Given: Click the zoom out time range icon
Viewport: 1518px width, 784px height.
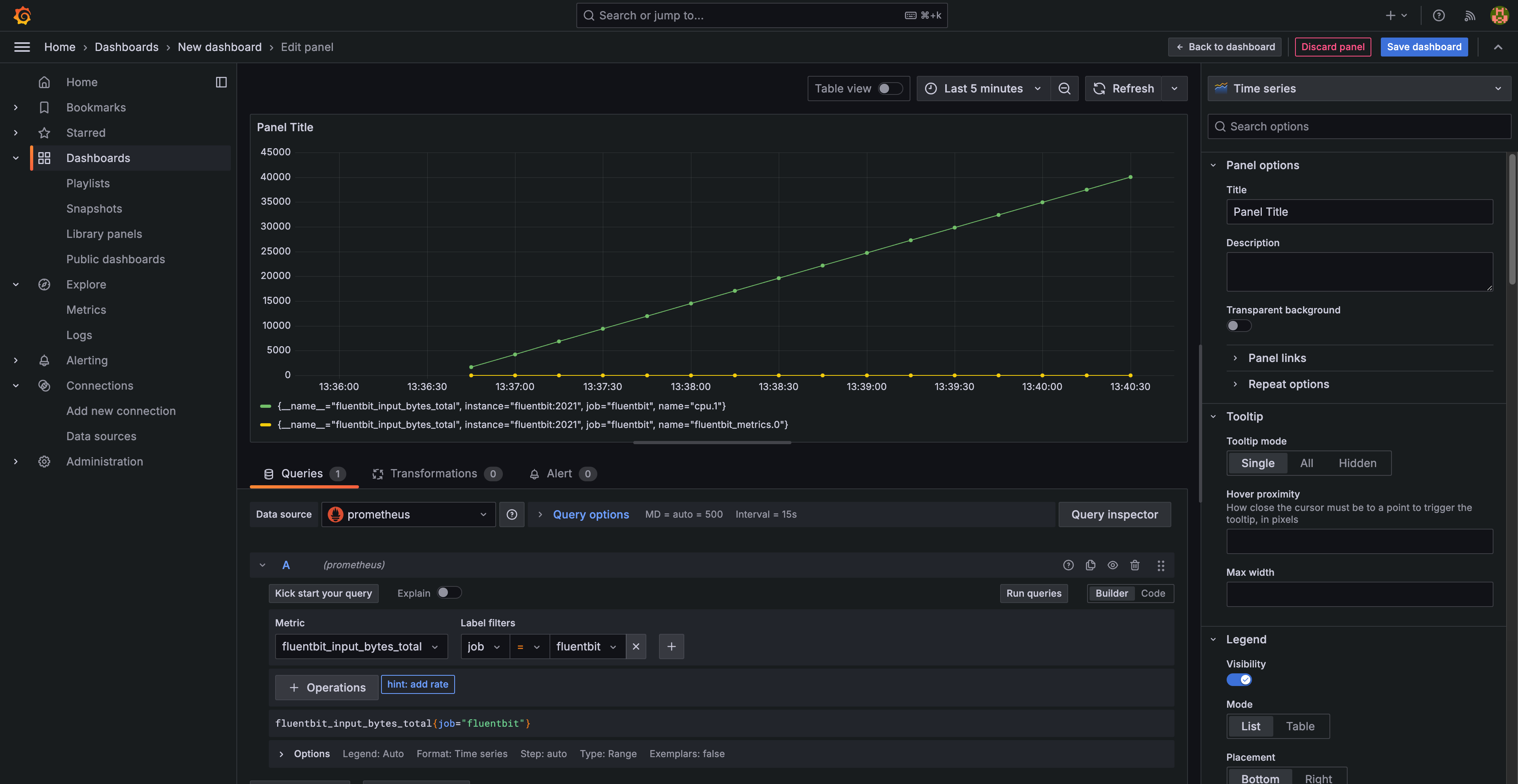Looking at the screenshot, I should pyautogui.click(x=1064, y=89).
